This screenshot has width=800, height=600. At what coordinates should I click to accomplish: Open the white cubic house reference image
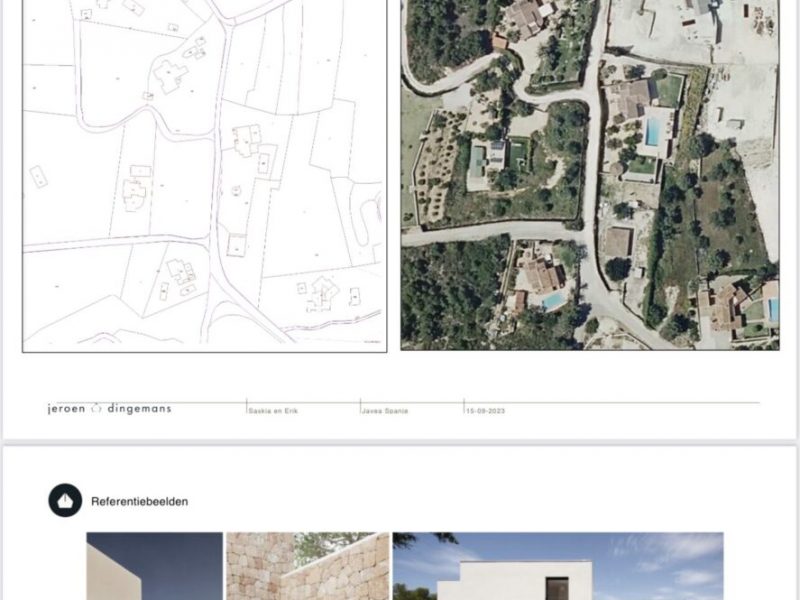[557, 566]
